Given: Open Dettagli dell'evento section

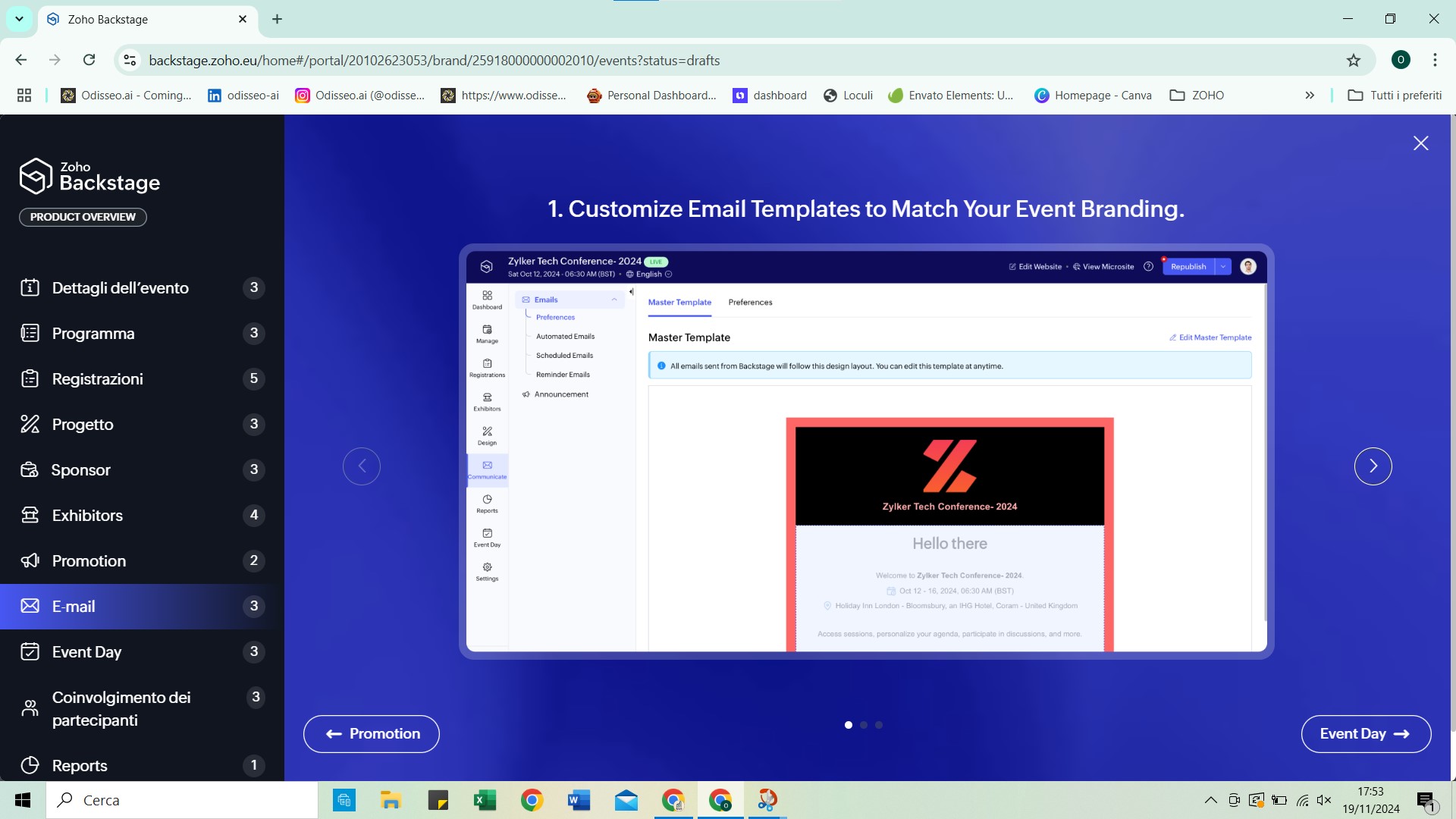Looking at the screenshot, I should pos(142,288).
